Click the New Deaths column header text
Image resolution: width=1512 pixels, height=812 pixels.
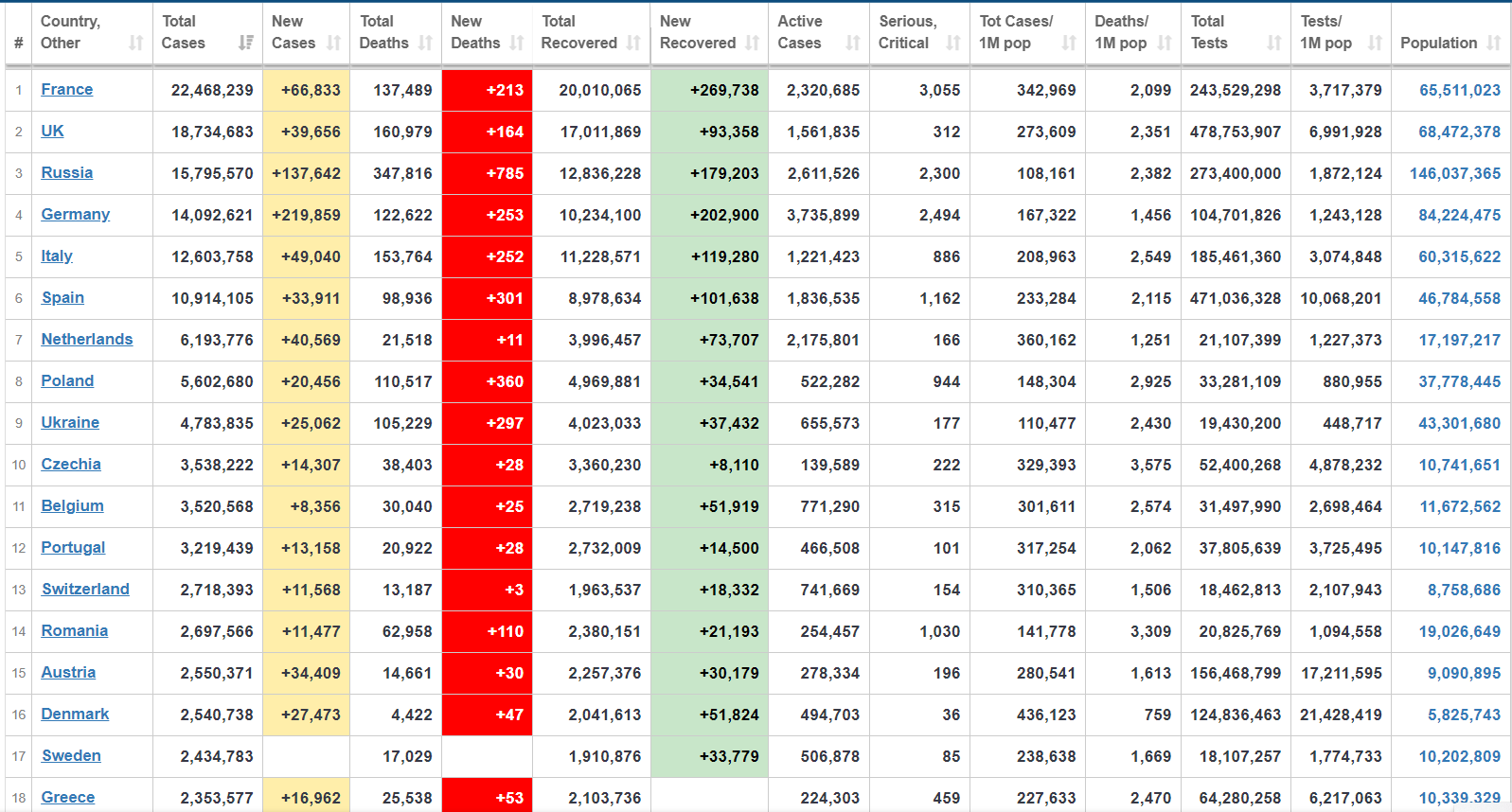(x=474, y=32)
